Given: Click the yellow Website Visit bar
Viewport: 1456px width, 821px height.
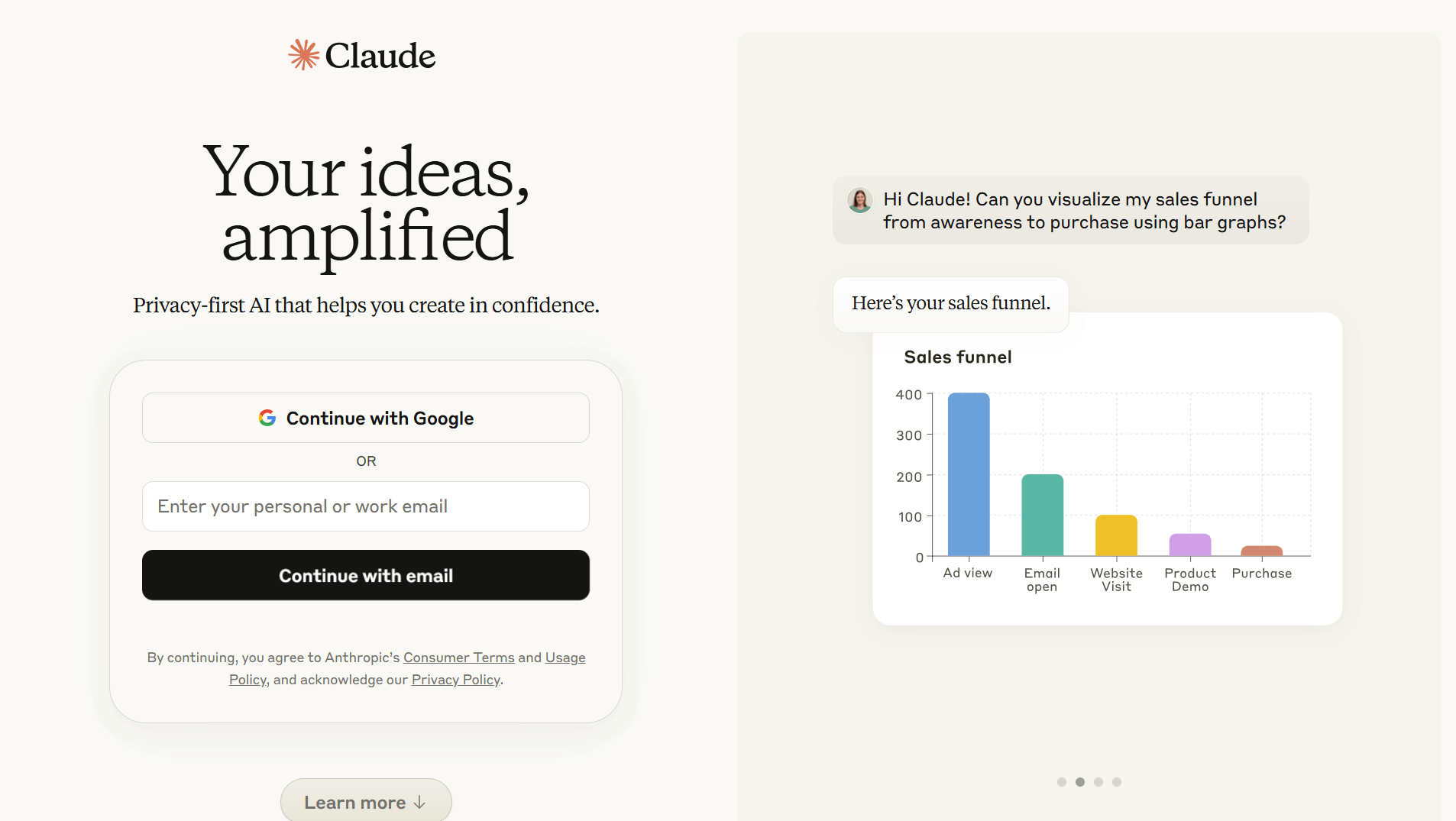Looking at the screenshot, I should click(1117, 535).
